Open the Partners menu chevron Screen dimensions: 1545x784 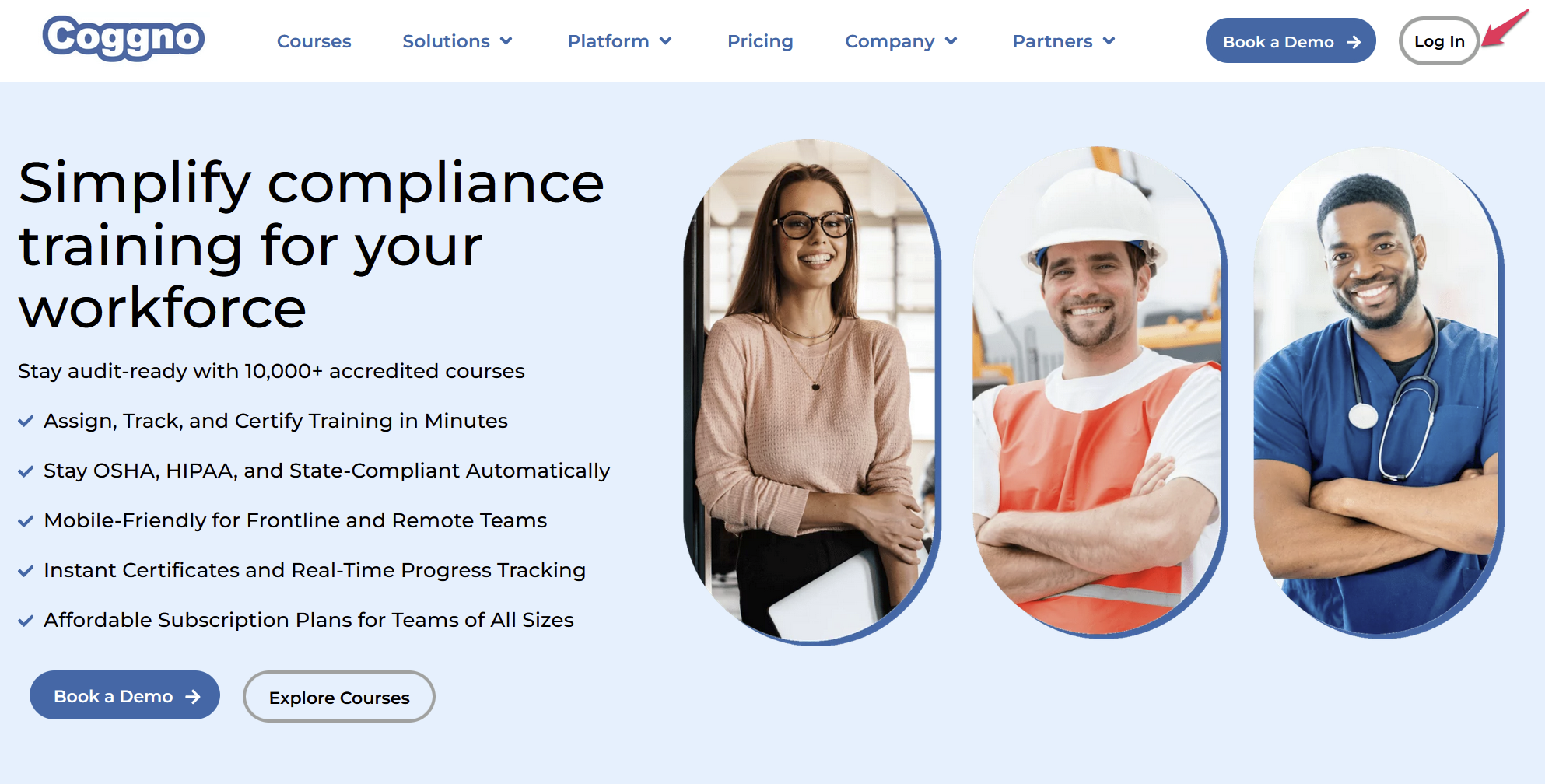click(1109, 41)
